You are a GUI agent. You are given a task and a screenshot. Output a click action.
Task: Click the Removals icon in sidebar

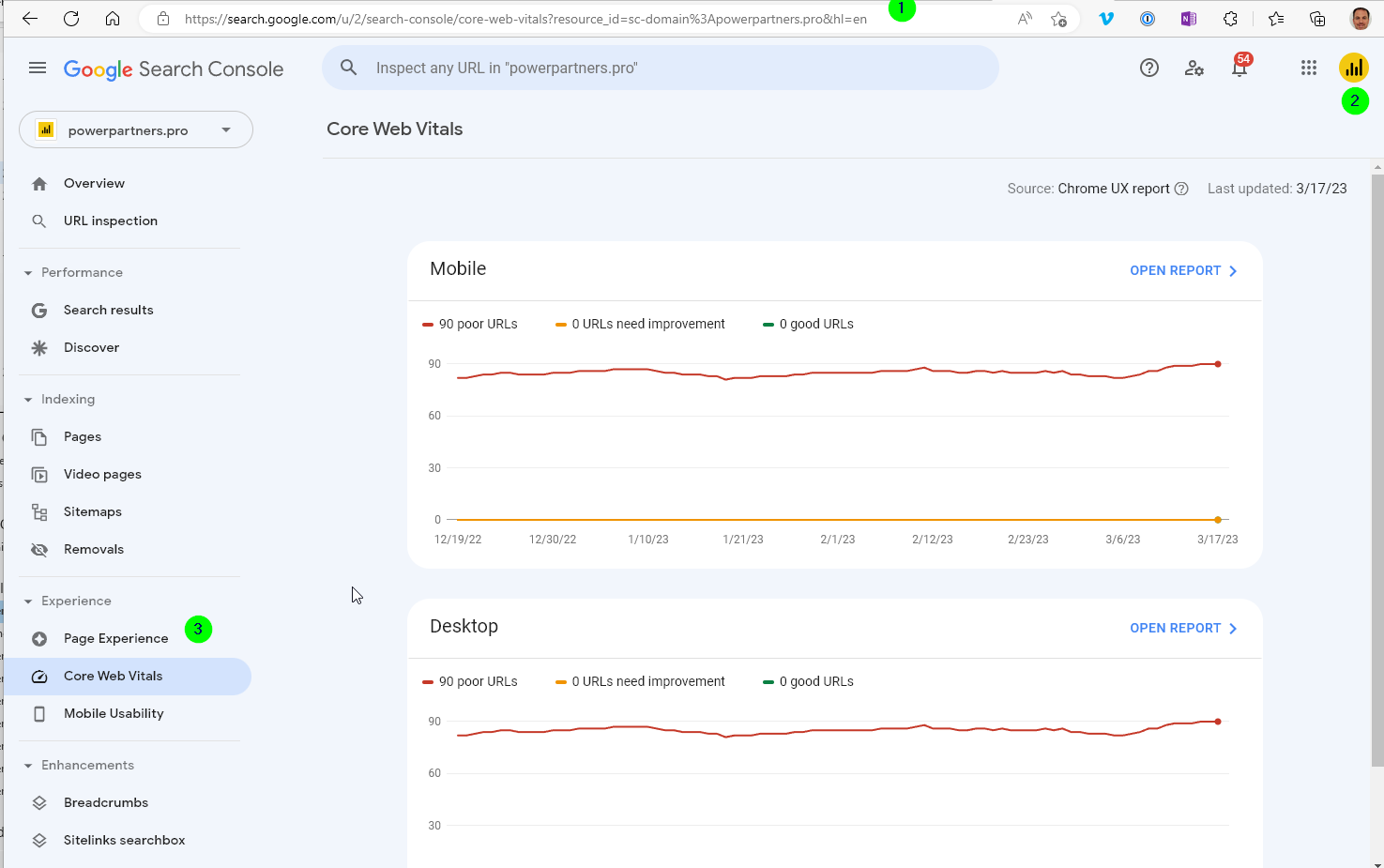click(39, 550)
